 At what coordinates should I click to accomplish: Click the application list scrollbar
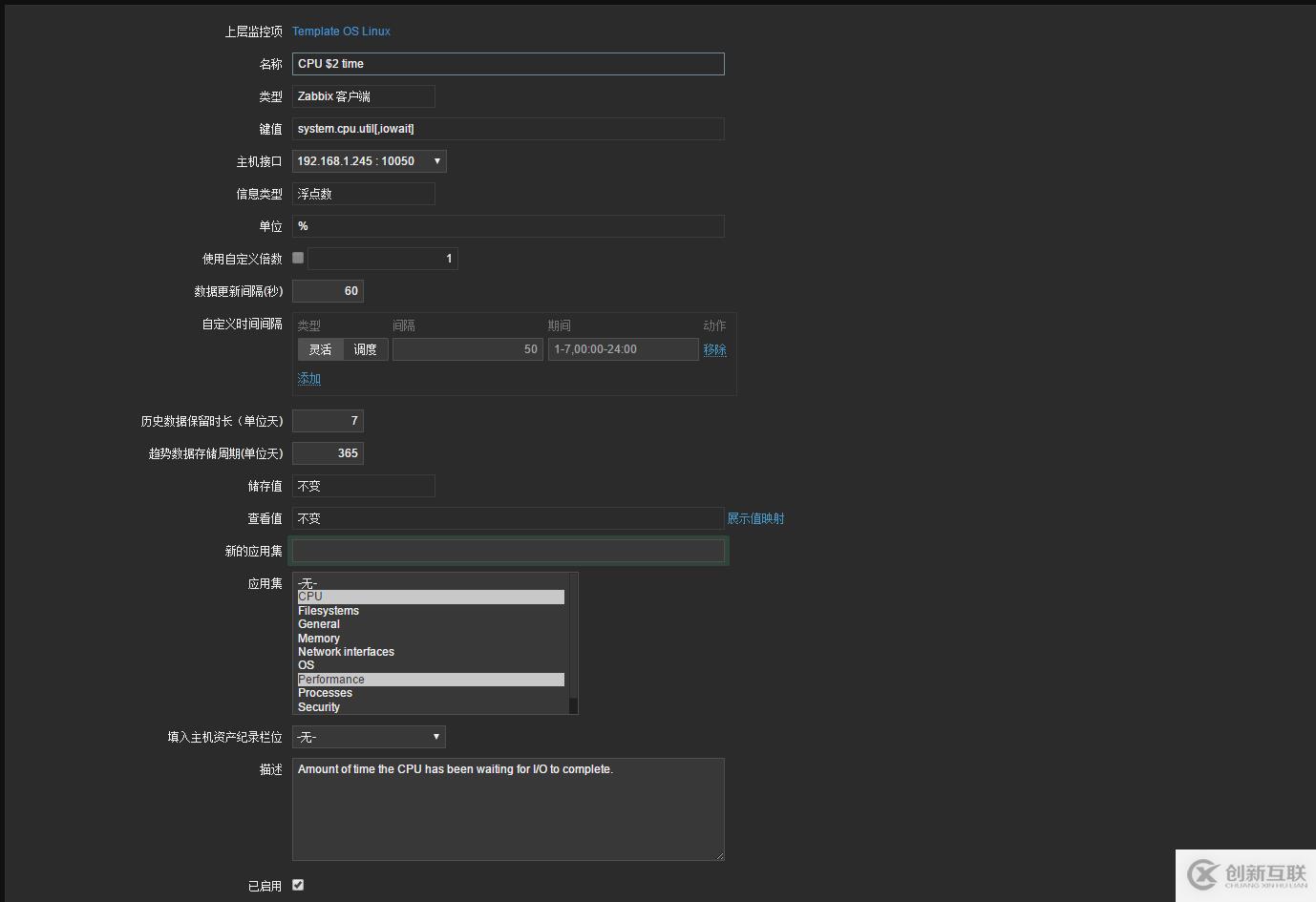tap(573, 643)
